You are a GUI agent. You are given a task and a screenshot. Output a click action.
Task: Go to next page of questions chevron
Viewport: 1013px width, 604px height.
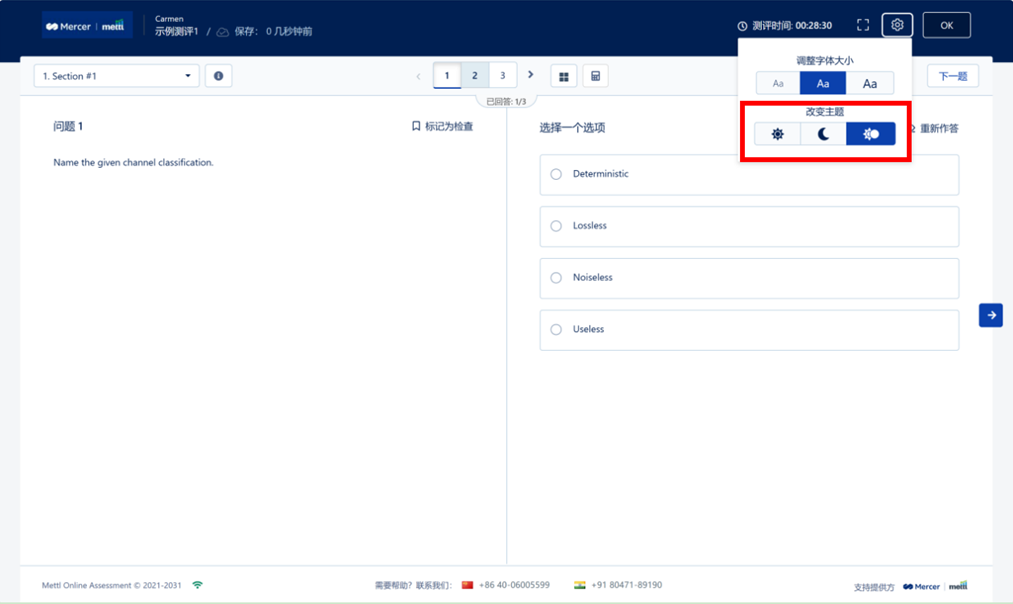[x=531, y=75]
